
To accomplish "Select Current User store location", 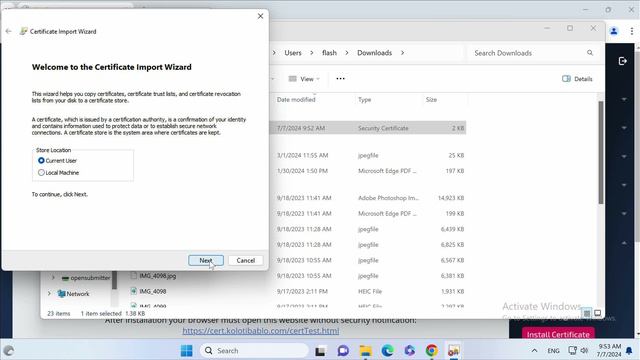I will (x=41, y=160).
